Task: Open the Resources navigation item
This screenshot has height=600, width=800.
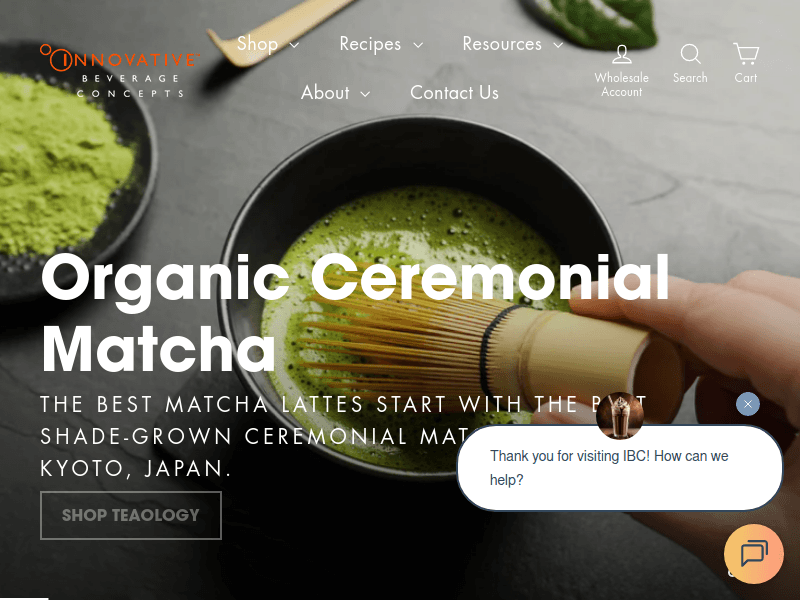Action: click(502, 44)
